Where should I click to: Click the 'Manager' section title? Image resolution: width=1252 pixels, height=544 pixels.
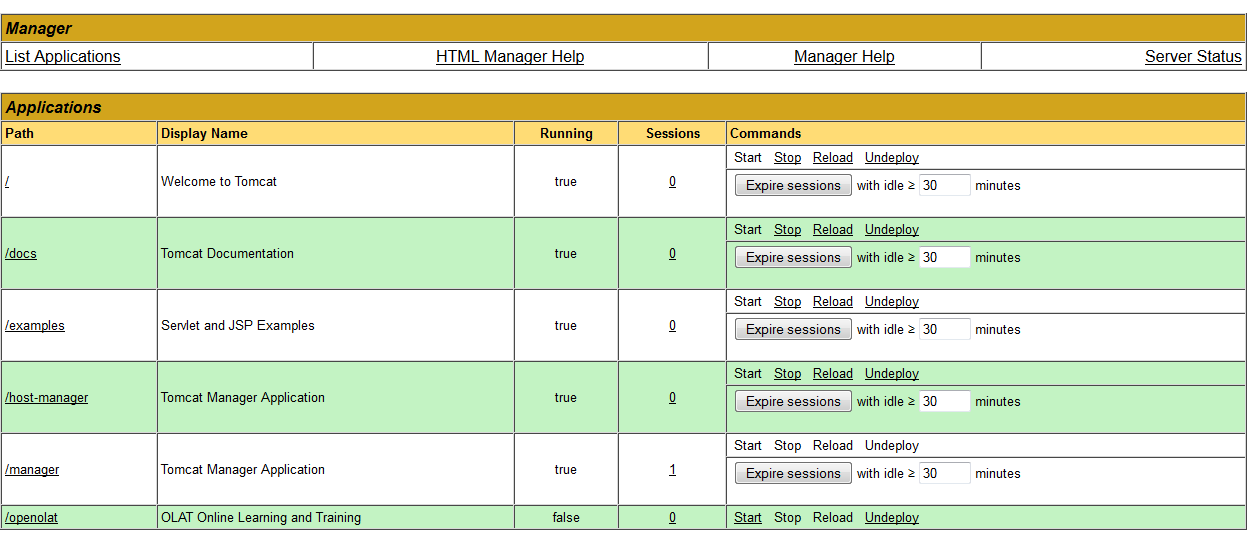click(x=39, y=29)
